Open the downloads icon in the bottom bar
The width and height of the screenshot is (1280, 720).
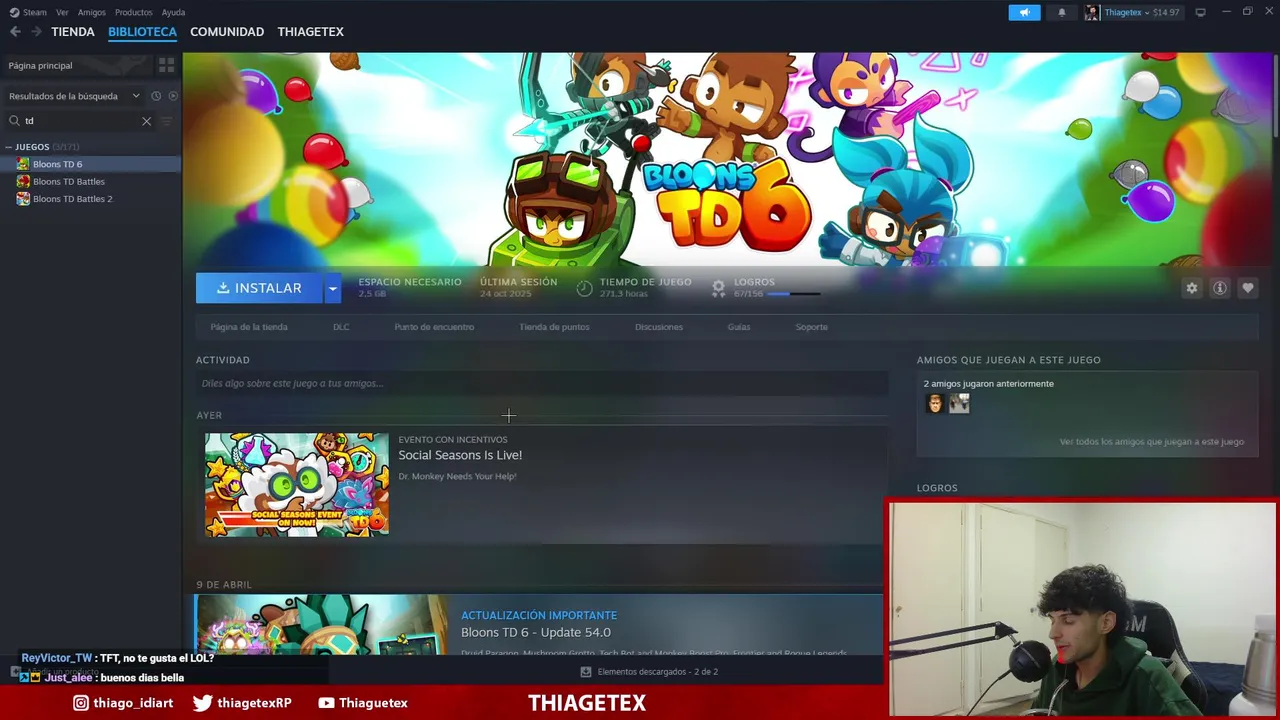click(586, 672)
